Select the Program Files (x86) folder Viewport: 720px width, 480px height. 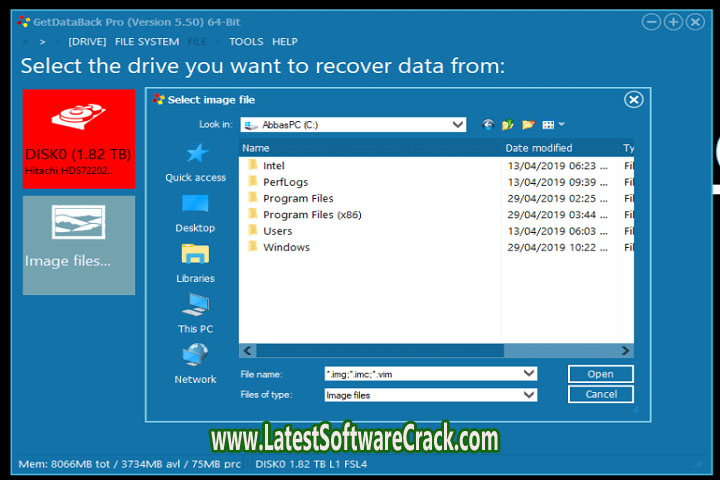tap(311, 215)
